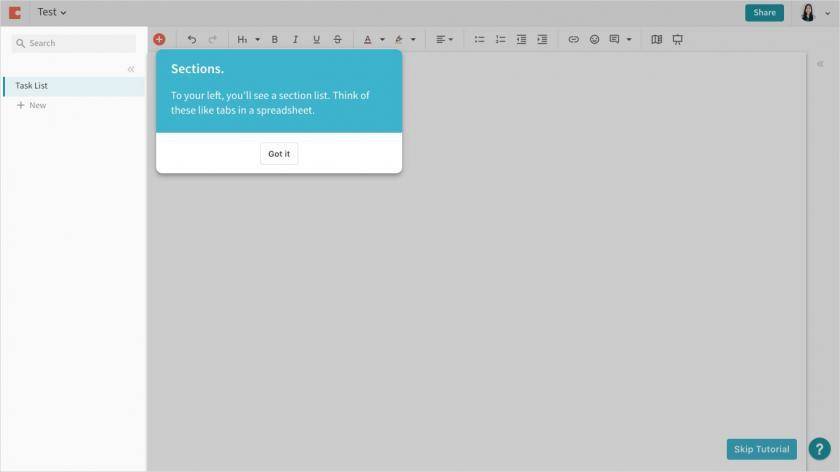Viewport: 840px width, 472px height.
Task: Open the Test document title menu
Action: tap(51, 12)
